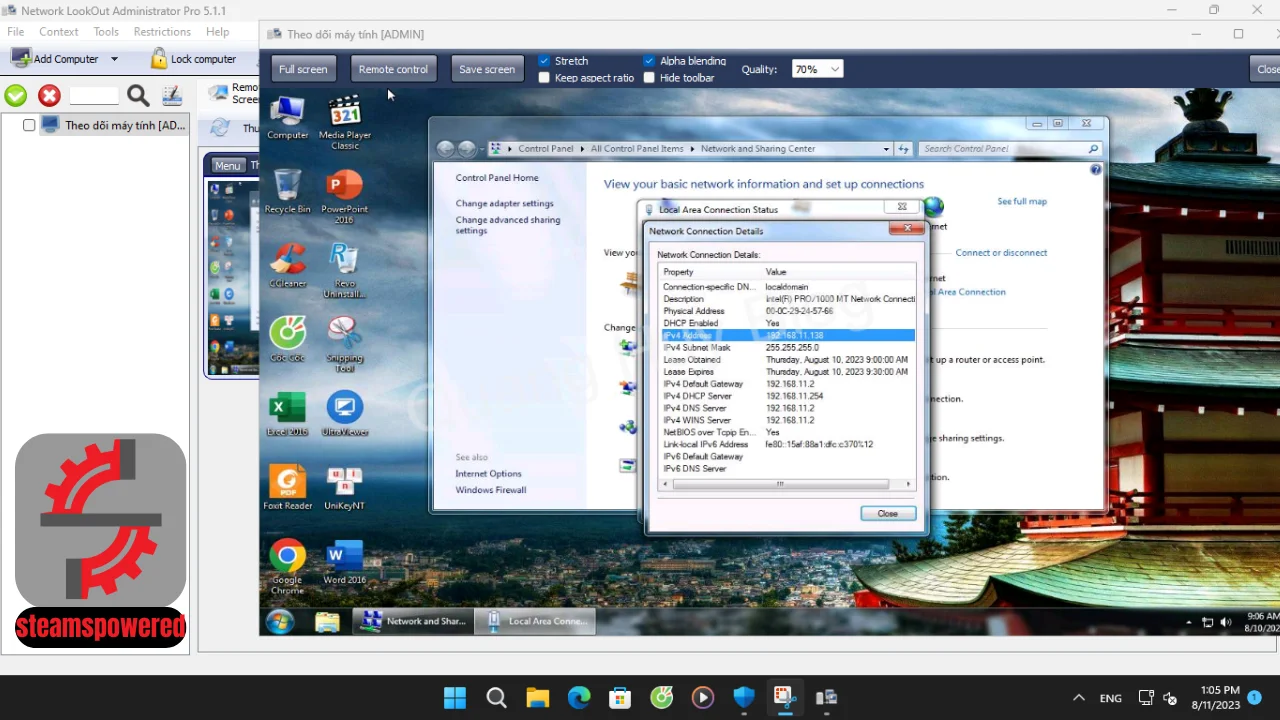Click Network and Sharing remote taskbar button
This screenshot has height=720, width=1280.
(414, 621)
